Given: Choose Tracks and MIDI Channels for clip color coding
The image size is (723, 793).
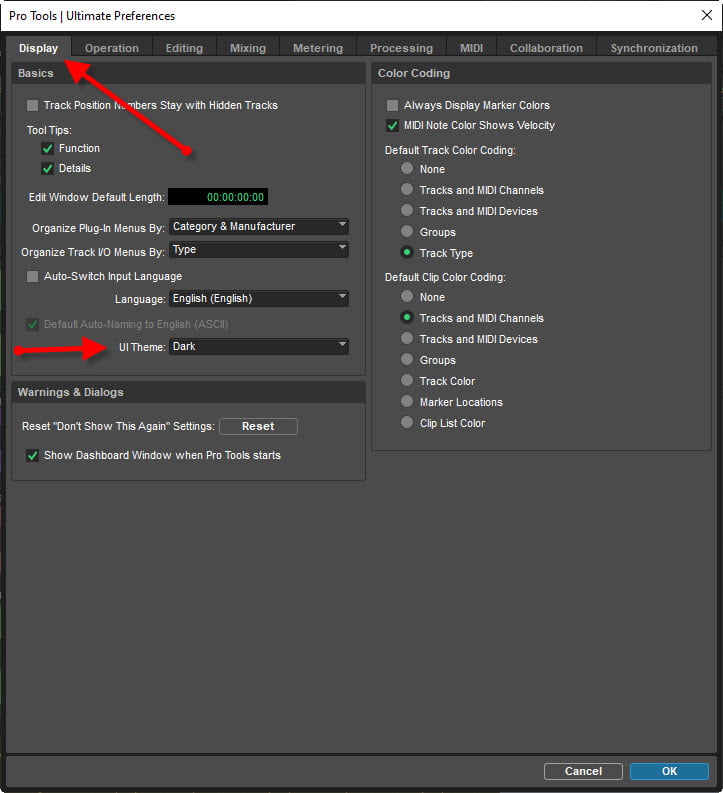Looking at the screenshot, I should 407,318.
